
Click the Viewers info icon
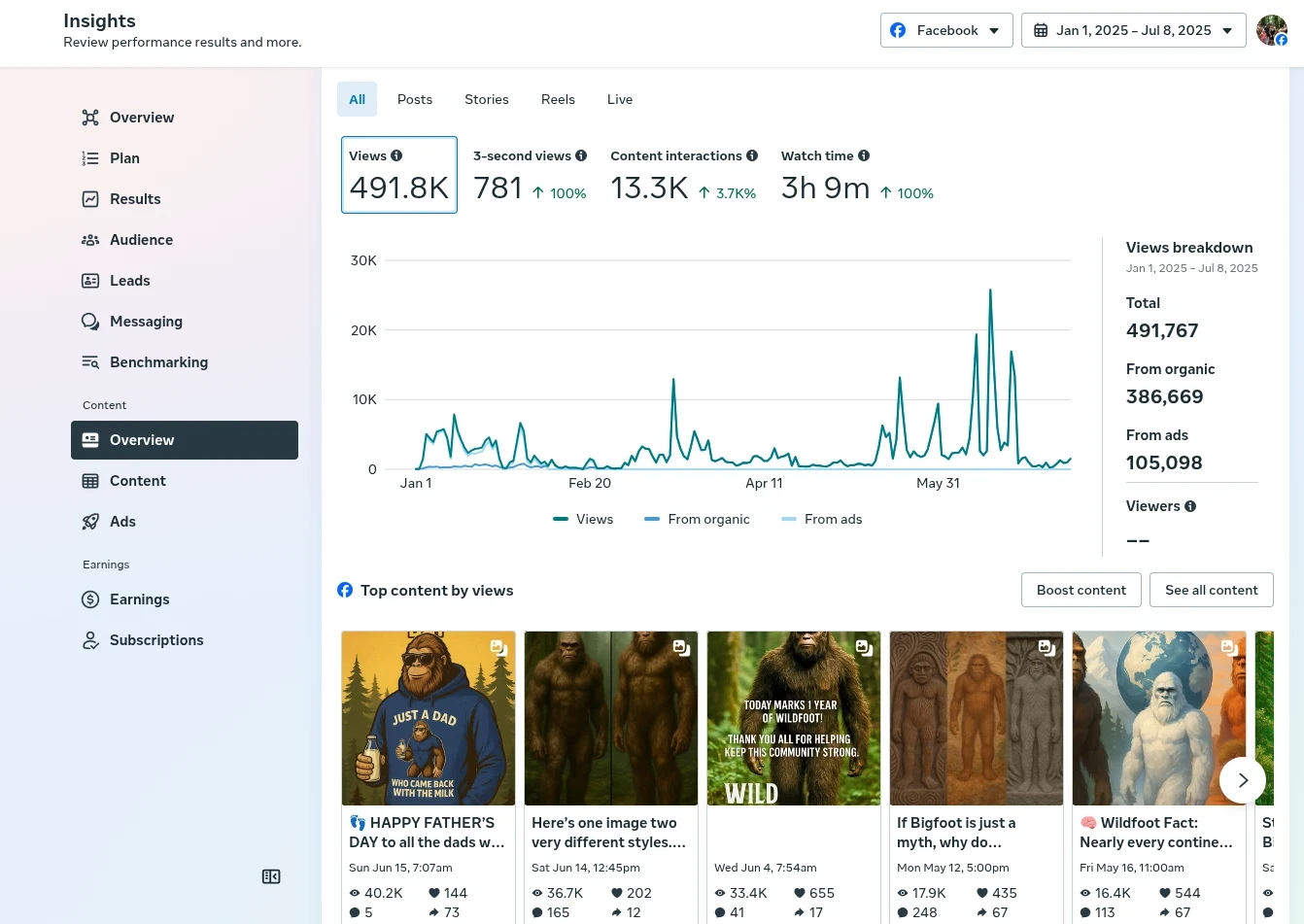click(x=1190, y=506)
